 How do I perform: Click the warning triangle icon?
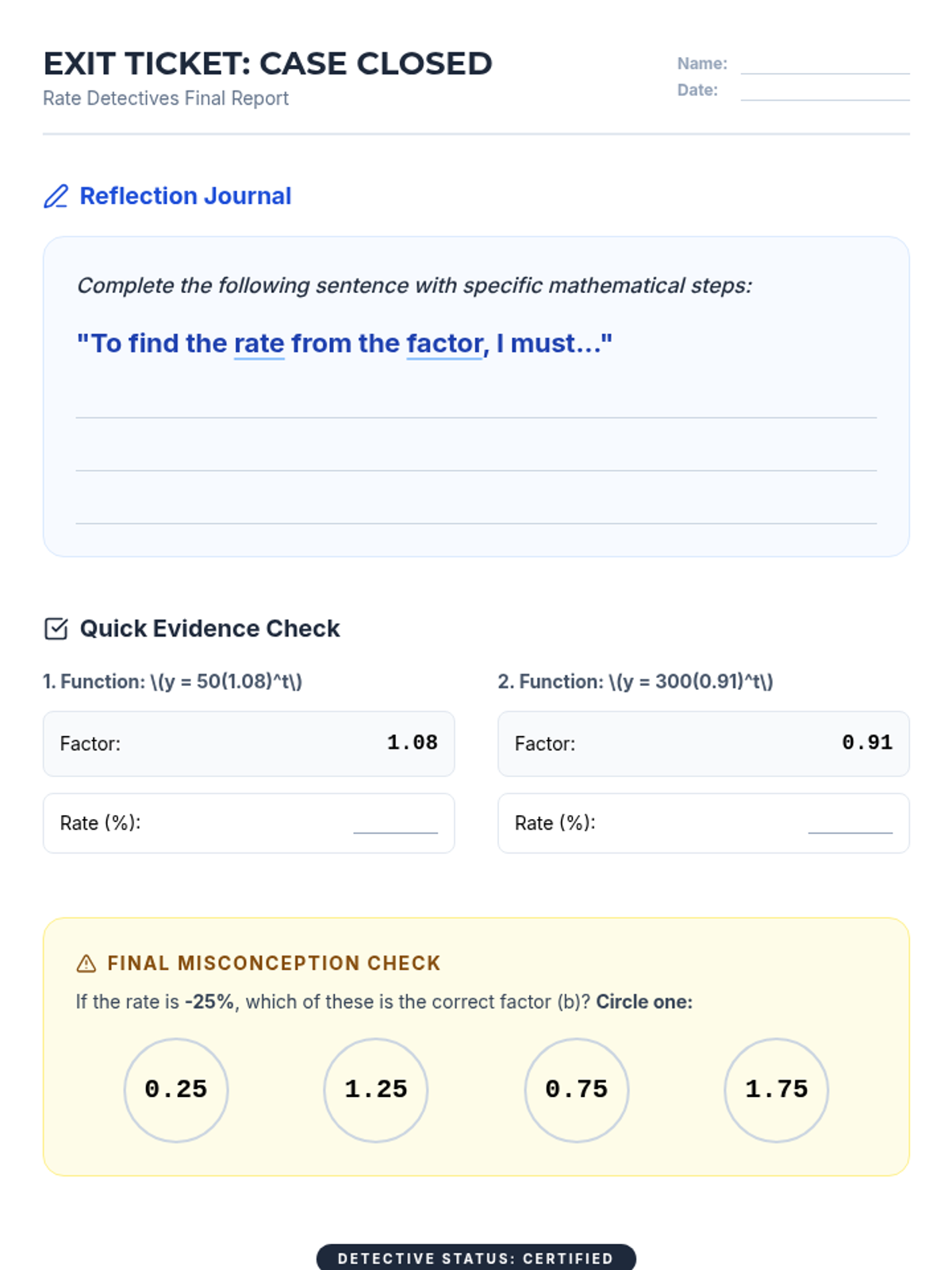tap(86, 964)
